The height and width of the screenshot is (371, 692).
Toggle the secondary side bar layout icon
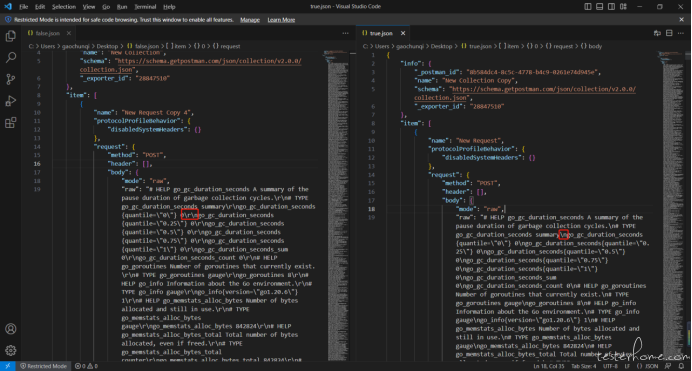click(611, 7)
